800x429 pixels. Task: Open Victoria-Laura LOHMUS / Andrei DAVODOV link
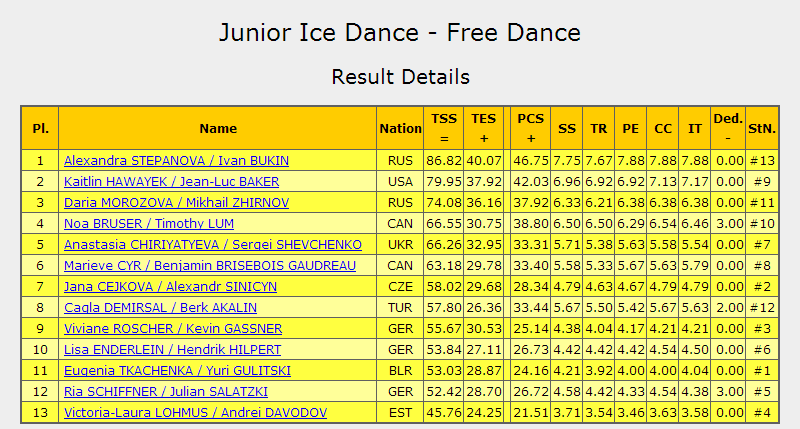(x=195, y=412)
